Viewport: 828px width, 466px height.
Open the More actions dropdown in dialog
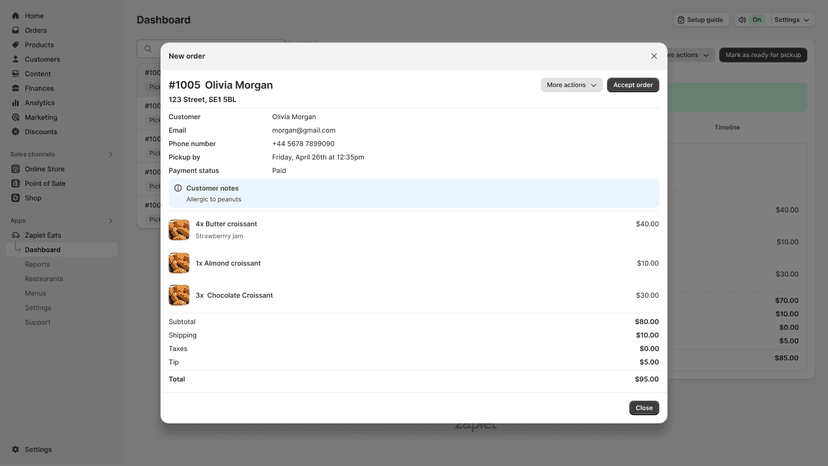[x=571, y=85]
